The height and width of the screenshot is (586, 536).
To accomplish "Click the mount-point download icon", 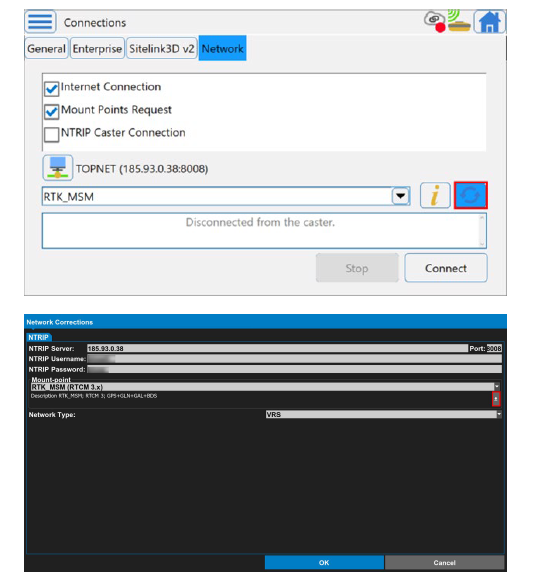I will click(x=496, y=399).
